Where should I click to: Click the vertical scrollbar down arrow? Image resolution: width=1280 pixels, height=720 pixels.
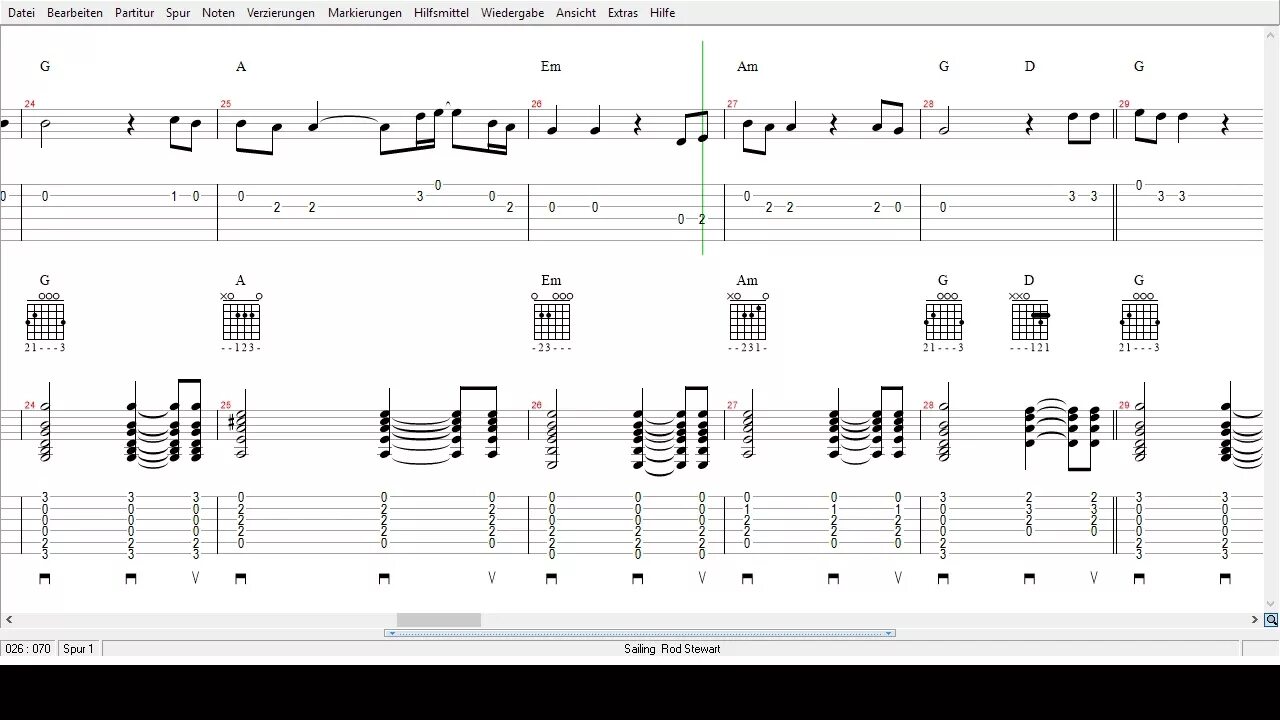[x=1271, y=604]
